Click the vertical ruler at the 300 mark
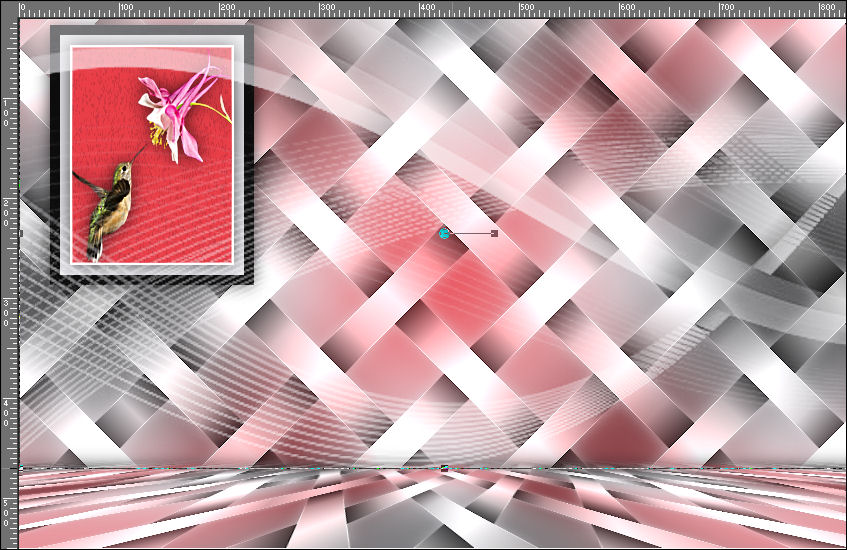The width and height of the screenshot is (847, 550). click(8, 312)
